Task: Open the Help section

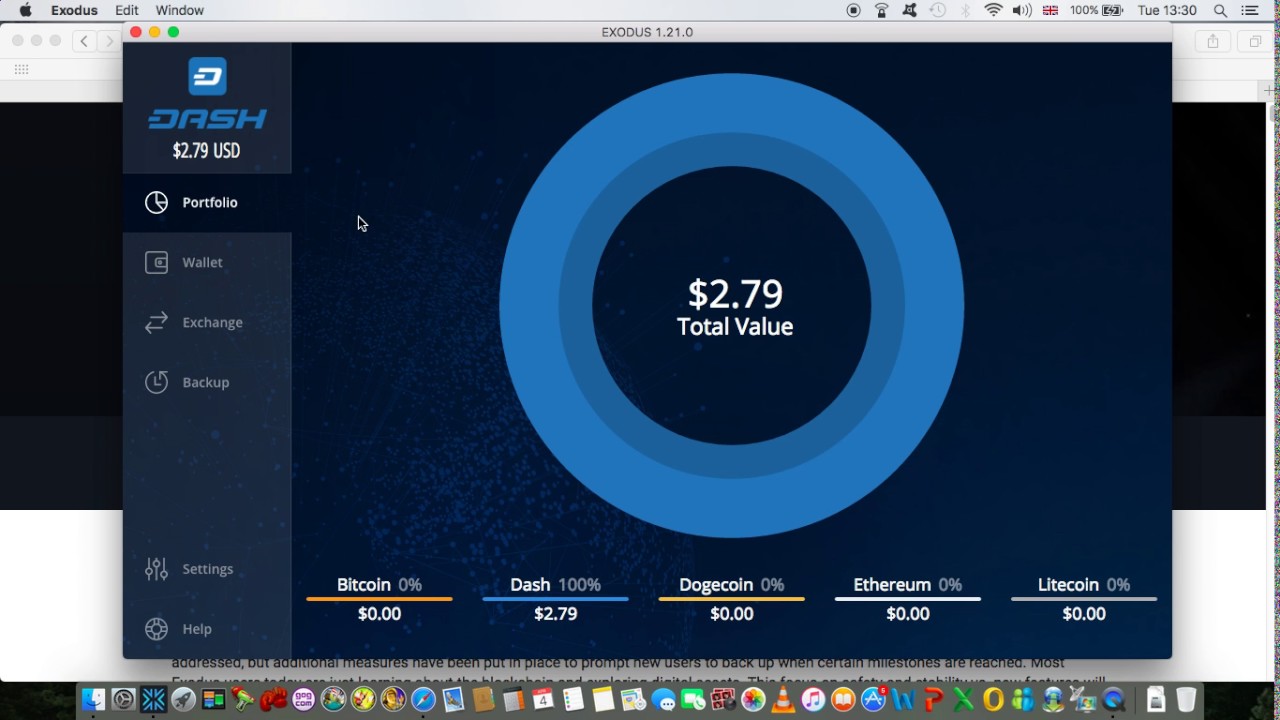Action: point(208,629)
